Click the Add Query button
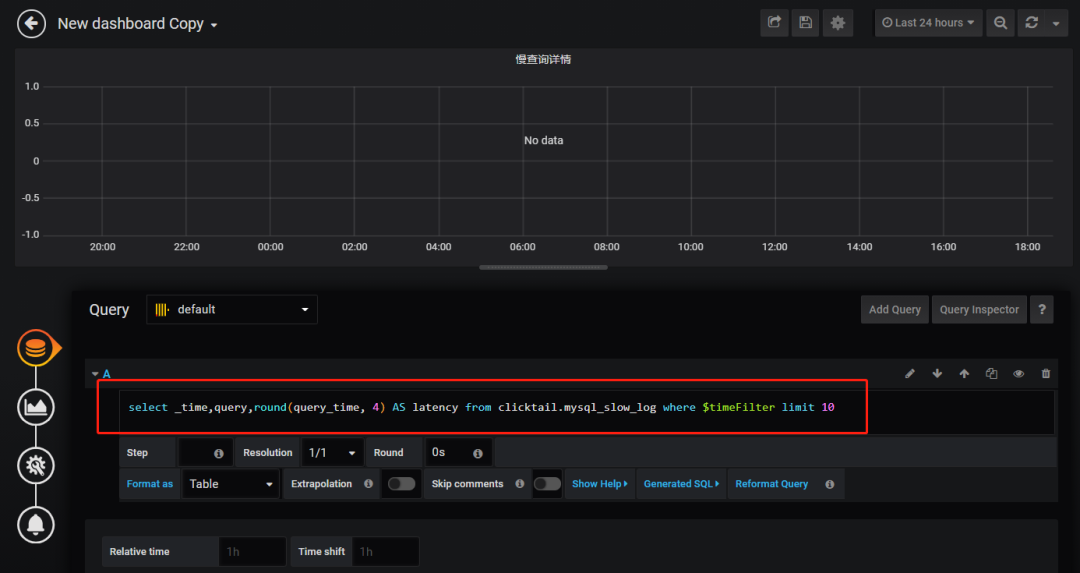This screenshot has height=573, width=1080. tap(894, 310)
